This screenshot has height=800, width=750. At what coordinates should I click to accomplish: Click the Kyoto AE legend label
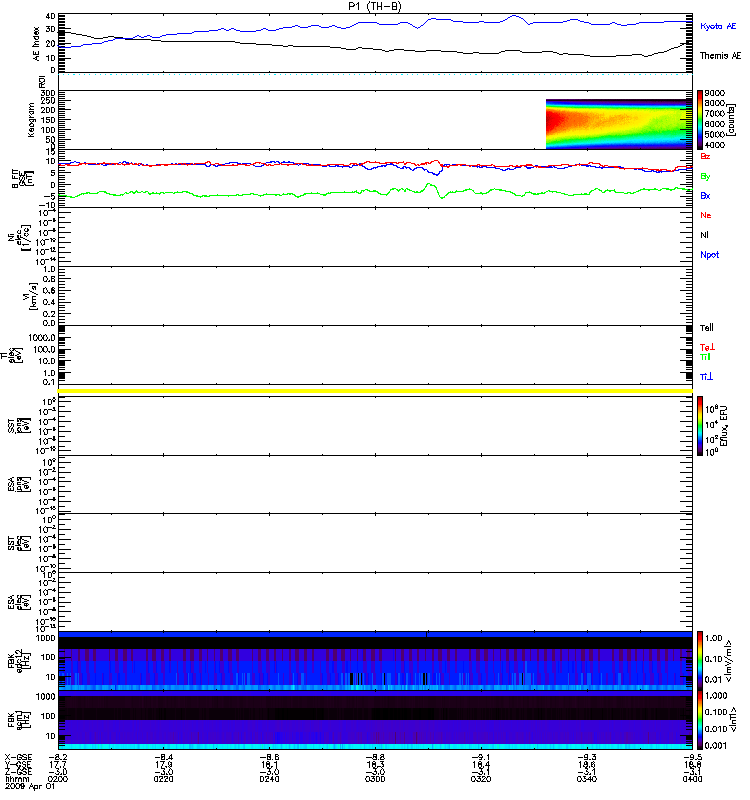[718, 26]
